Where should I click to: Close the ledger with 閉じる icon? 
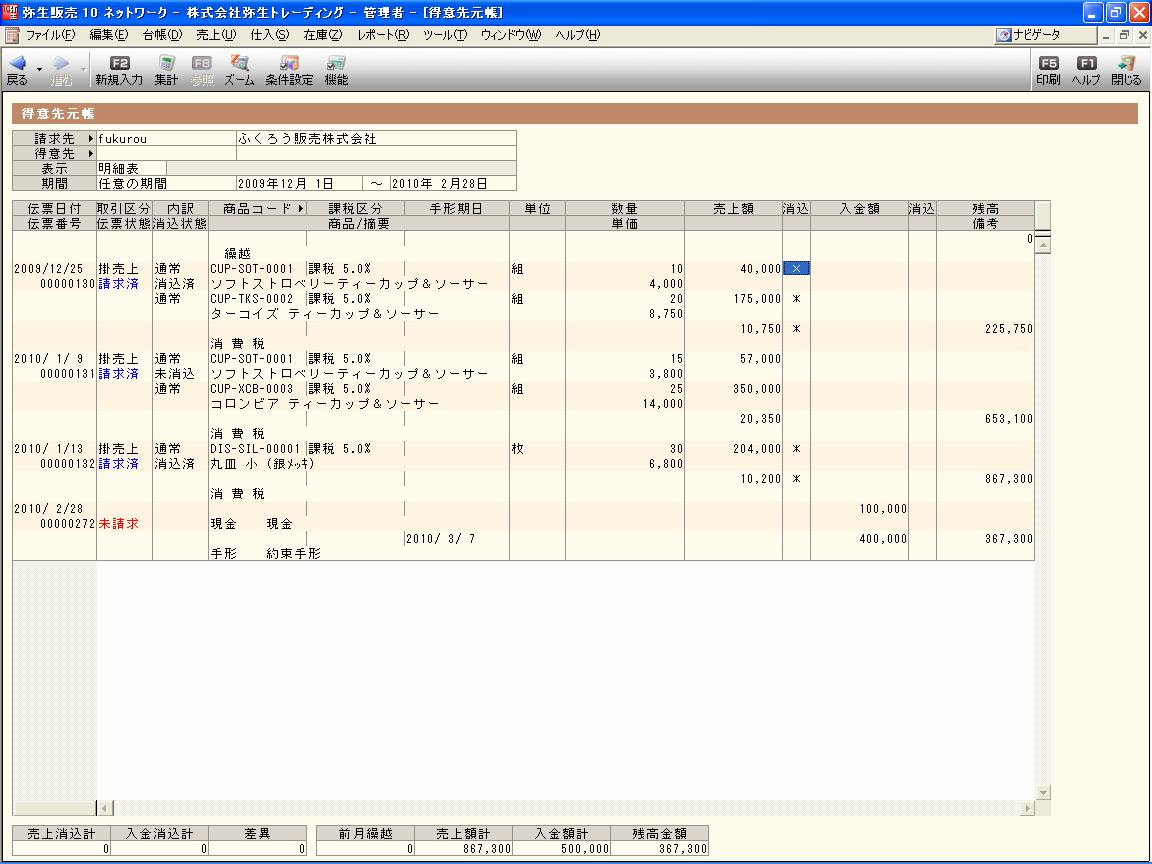(x=1126, y=63)
